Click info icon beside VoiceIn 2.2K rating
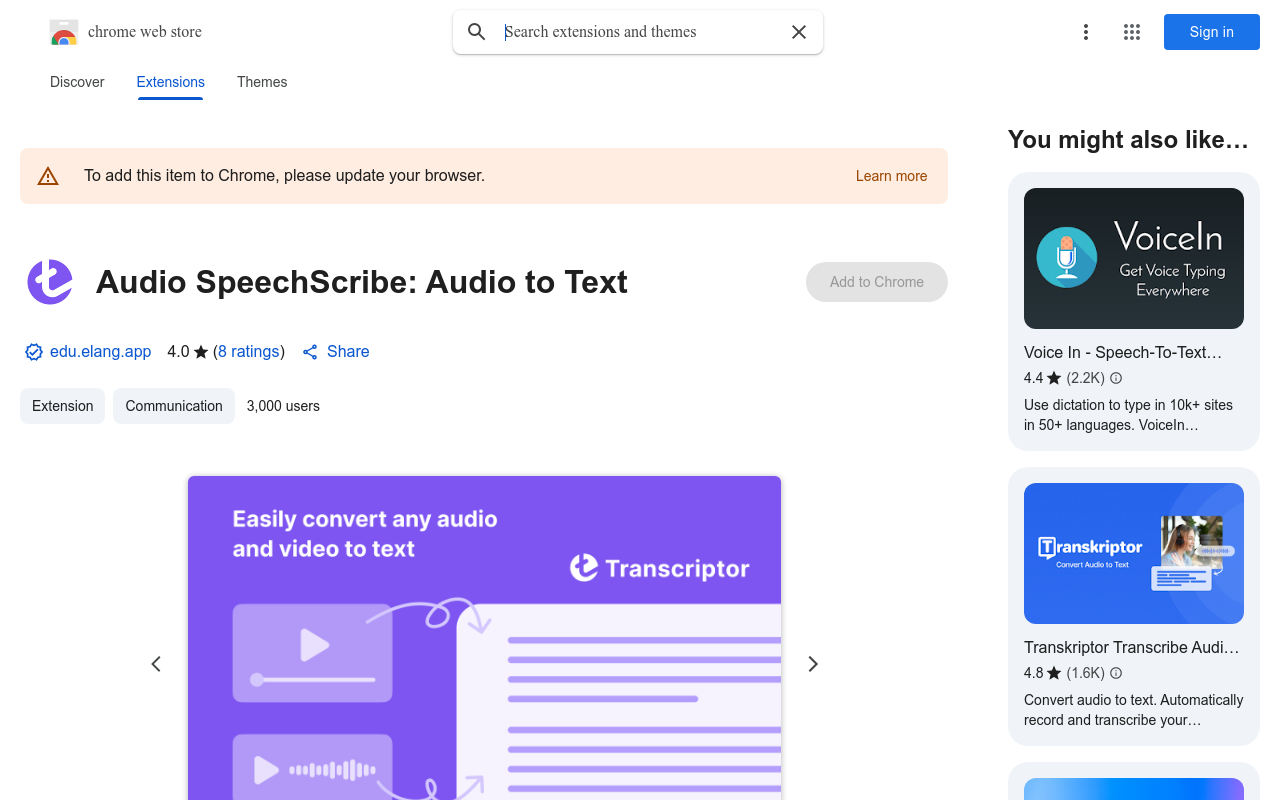The image size is (1280, 800). pos(1116,378)
